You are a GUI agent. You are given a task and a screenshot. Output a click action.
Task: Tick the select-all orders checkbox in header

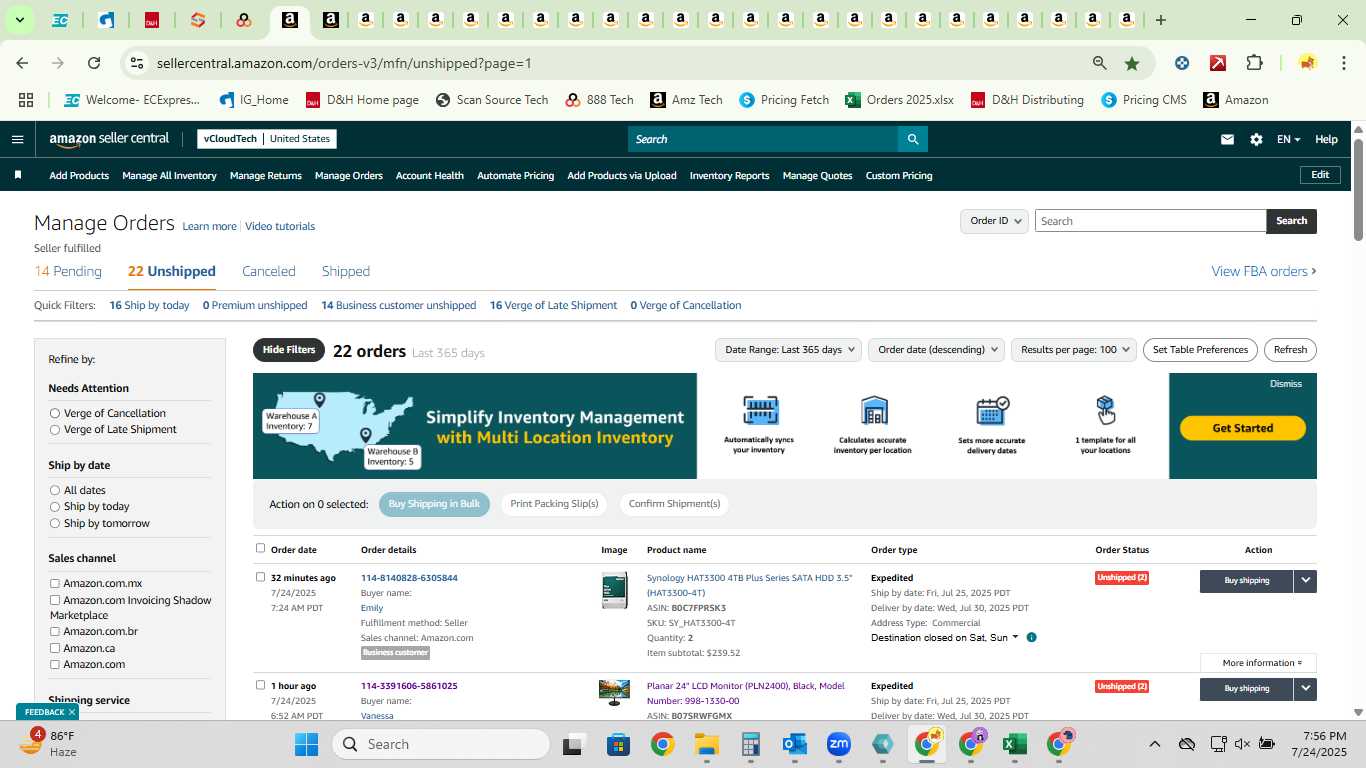coord(261,548)
